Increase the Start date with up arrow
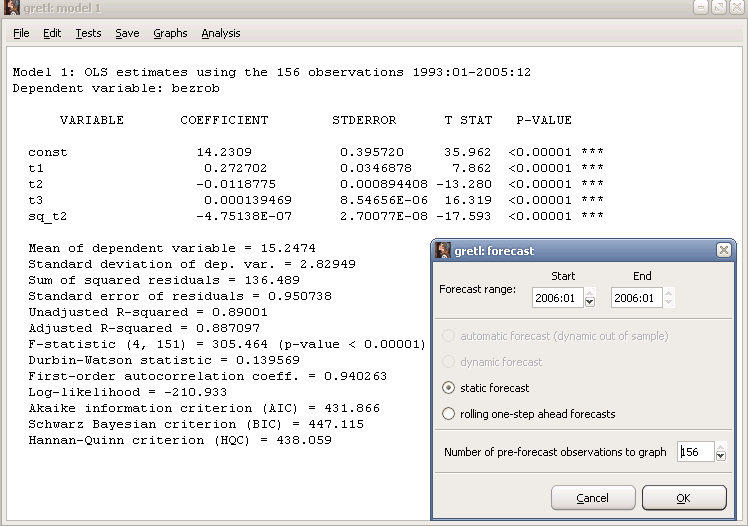 (x=590, y=293)
